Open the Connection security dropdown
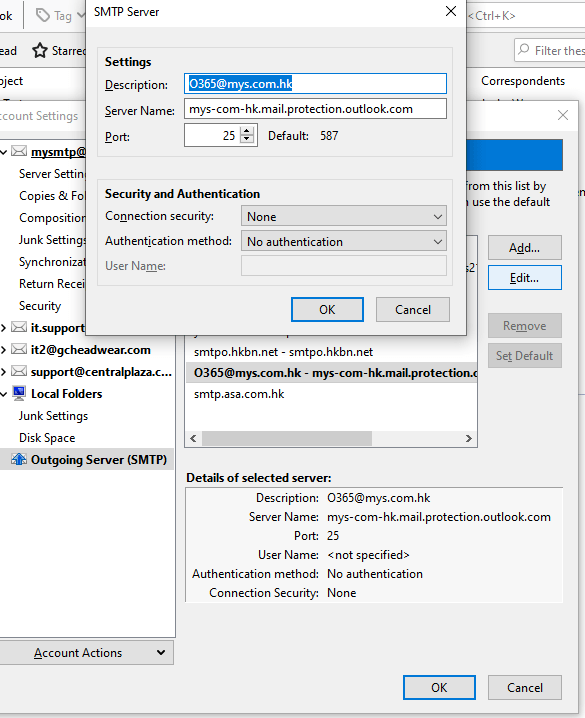This screenshot has width=585, height=718. 344,216
